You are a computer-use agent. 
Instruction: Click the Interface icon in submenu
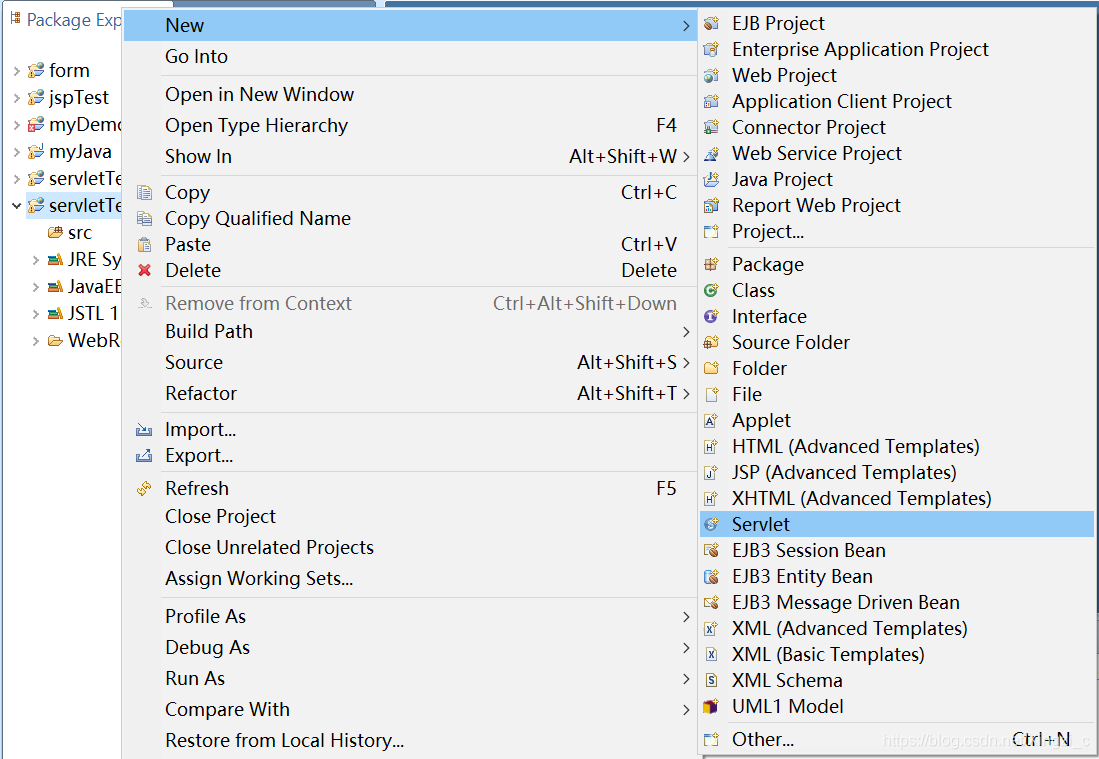click(711, 316)
